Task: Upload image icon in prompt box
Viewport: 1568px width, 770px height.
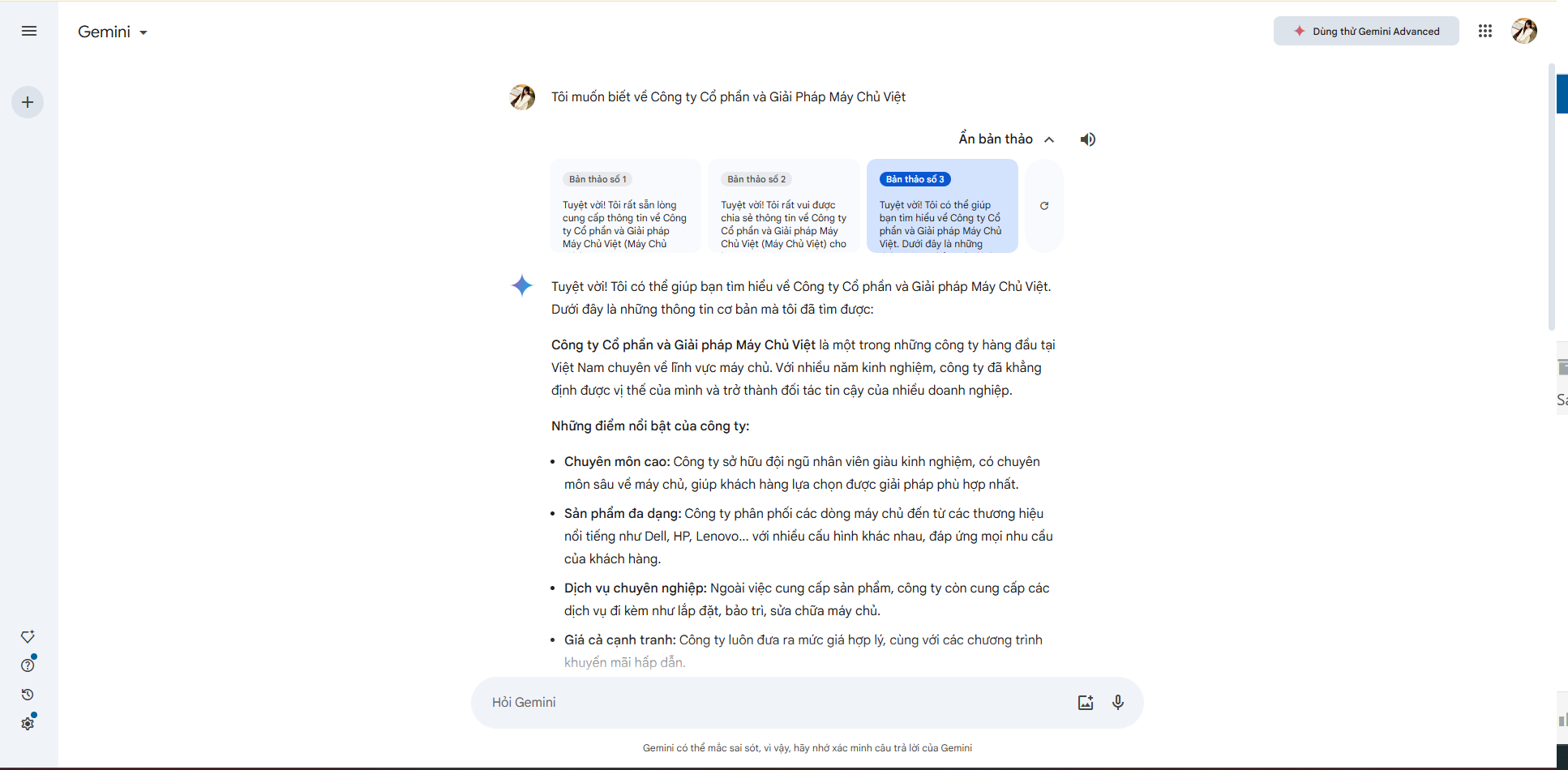Action: (1086, 703)
